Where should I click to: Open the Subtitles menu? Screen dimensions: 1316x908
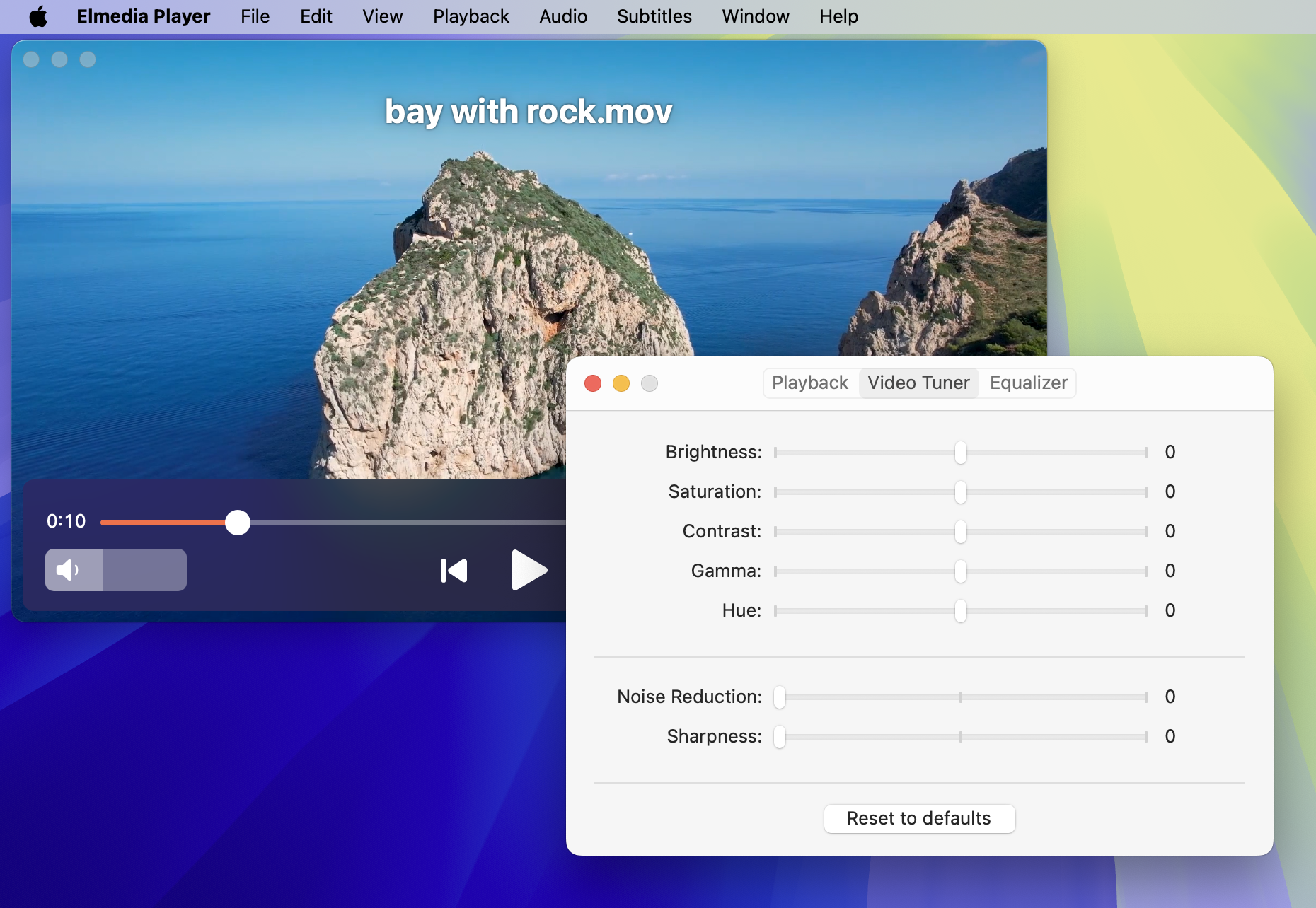tap(654, 16)
